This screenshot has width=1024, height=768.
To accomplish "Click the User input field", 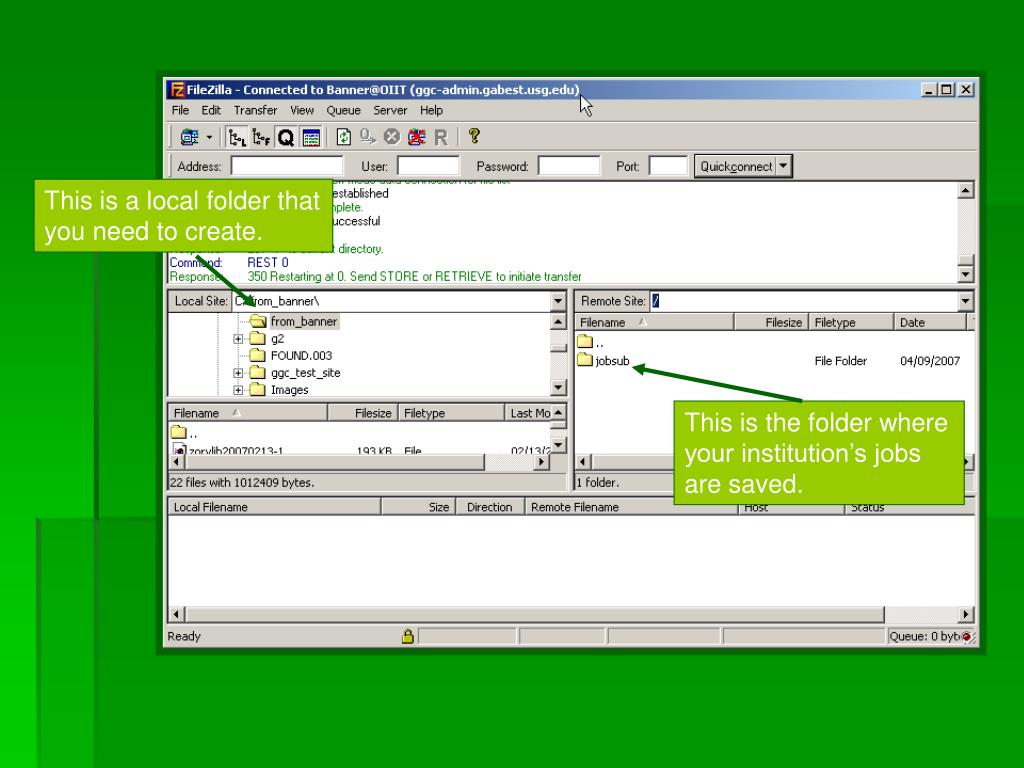I will pos(428,166).
